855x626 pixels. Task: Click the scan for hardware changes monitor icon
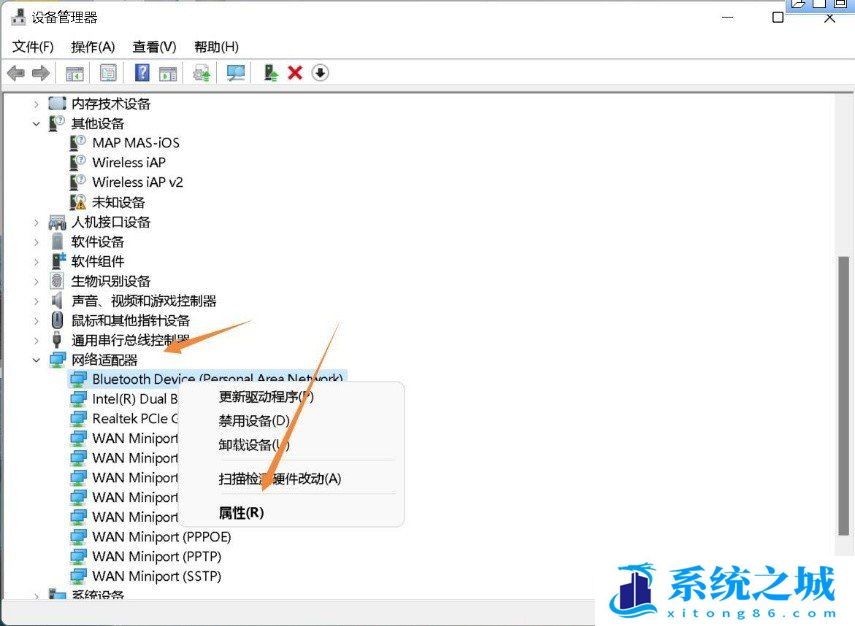pos(236,73)
